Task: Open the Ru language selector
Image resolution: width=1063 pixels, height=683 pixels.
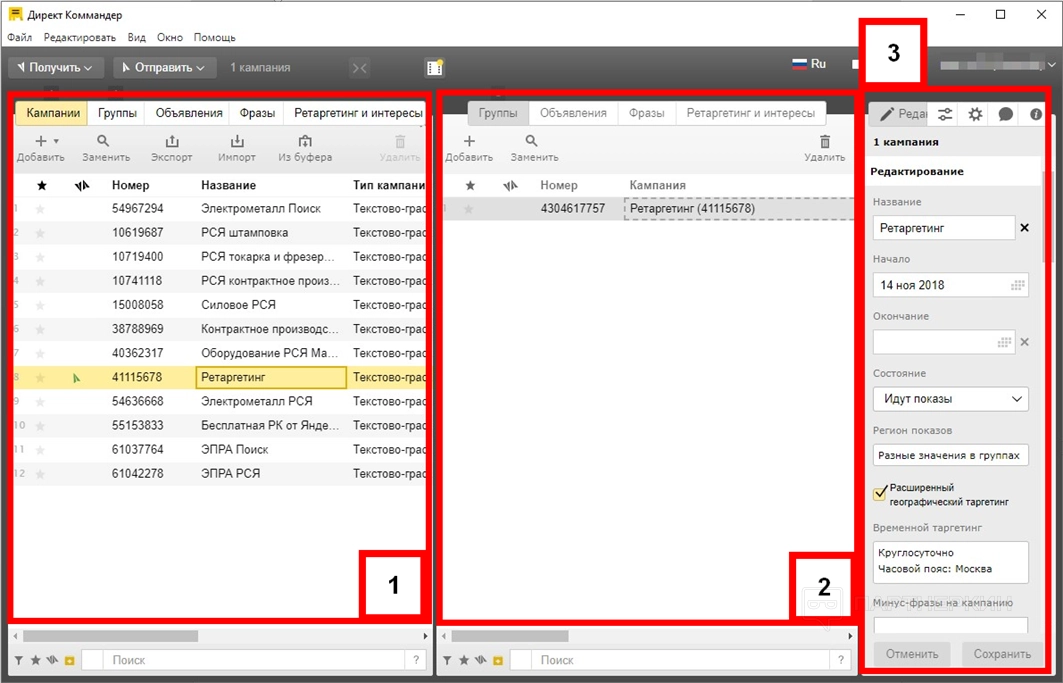Action: coord(809,64)
